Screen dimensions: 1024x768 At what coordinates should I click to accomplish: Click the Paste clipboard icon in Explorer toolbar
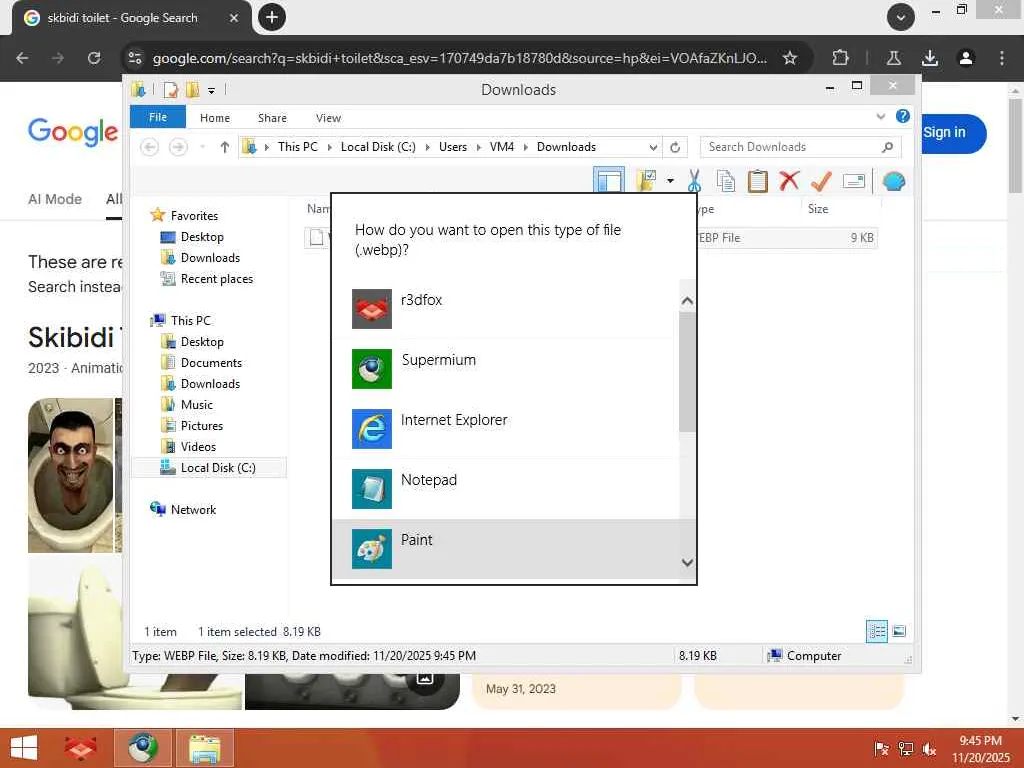(757, 181)
